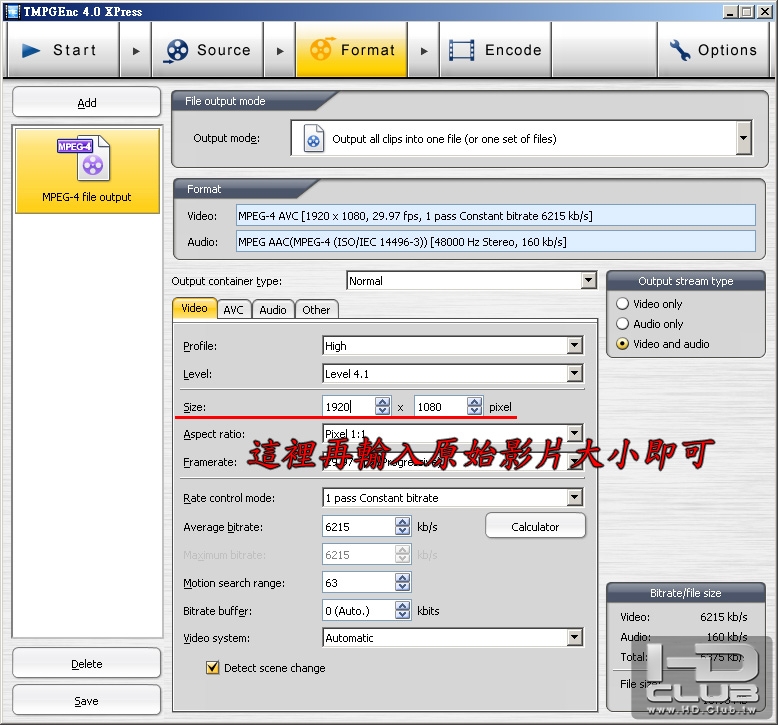Screen dimensions: 778x725
Task: Click the Delete button
Action: coord(87,663)
